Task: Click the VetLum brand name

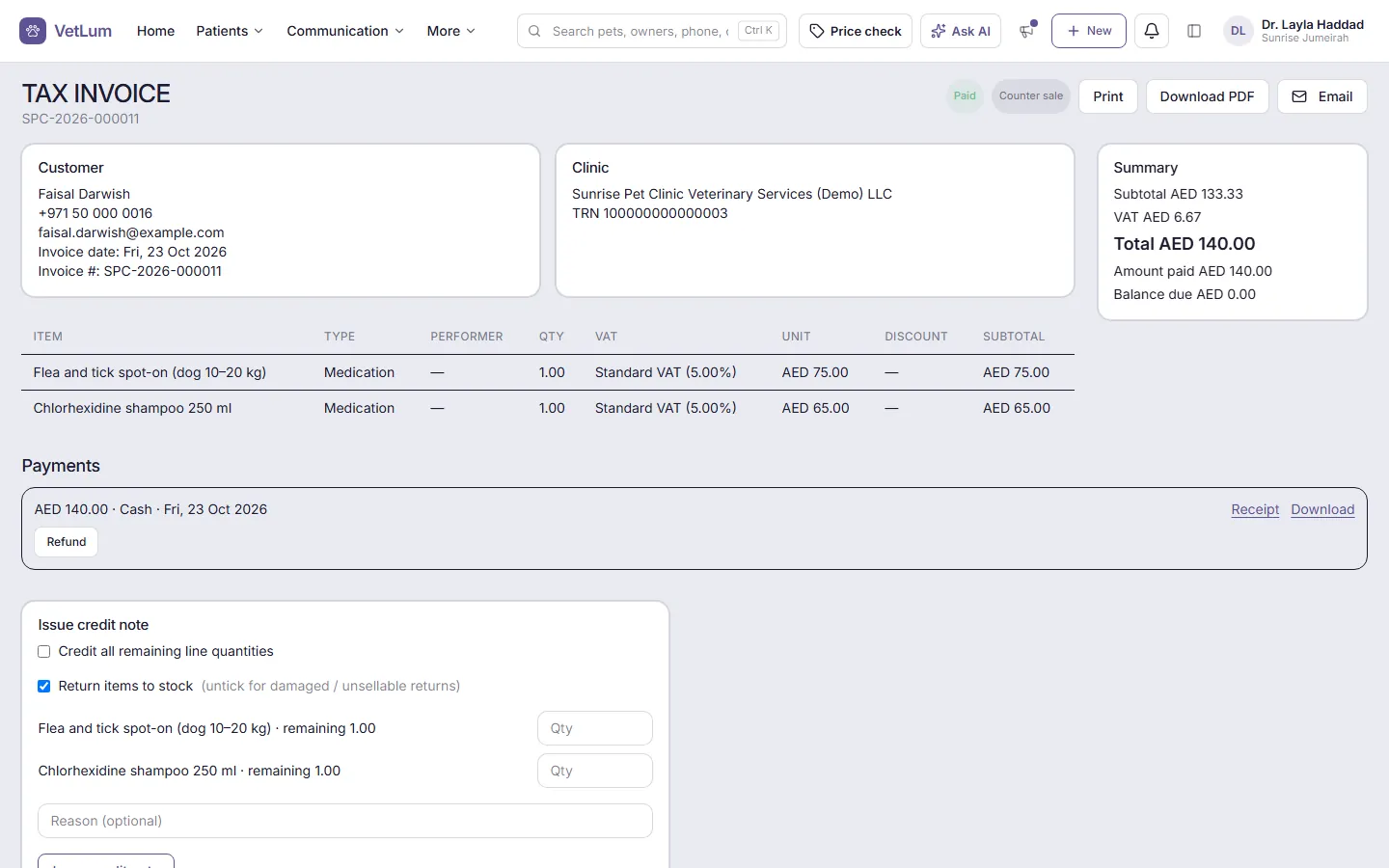Action: 83,31
